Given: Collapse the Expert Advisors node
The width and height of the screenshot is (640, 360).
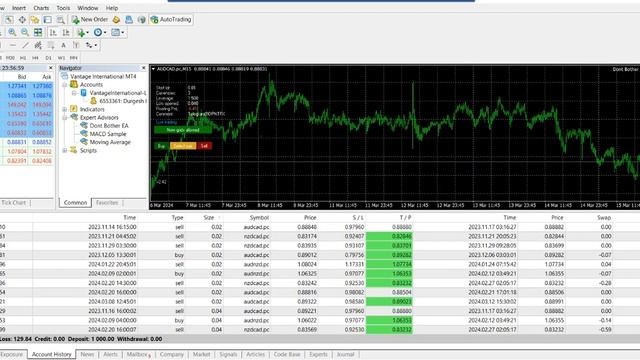Looking at the screenshot, I should 64,118.
